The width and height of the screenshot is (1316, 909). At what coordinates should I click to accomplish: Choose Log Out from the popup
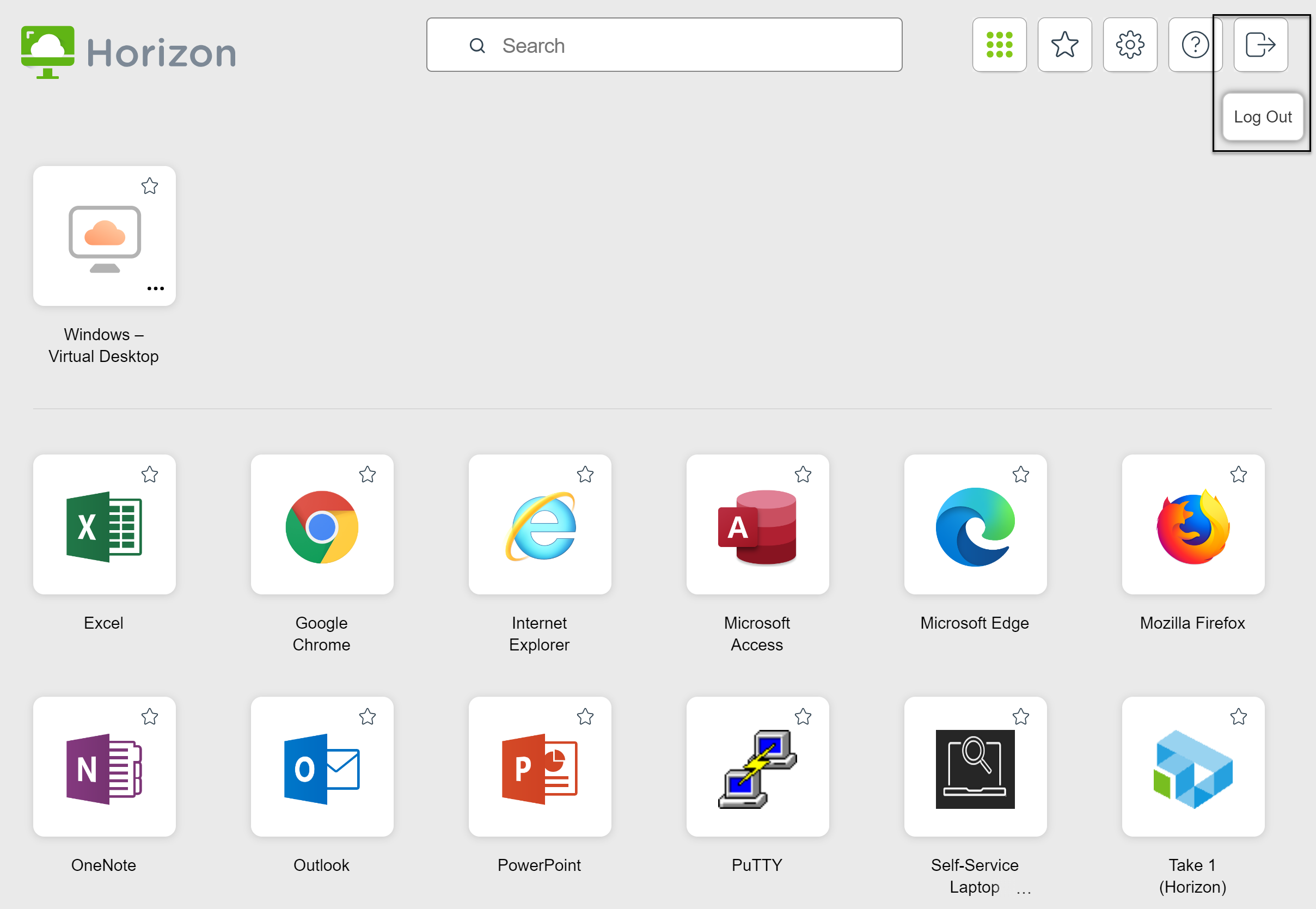click(1263, 117)
